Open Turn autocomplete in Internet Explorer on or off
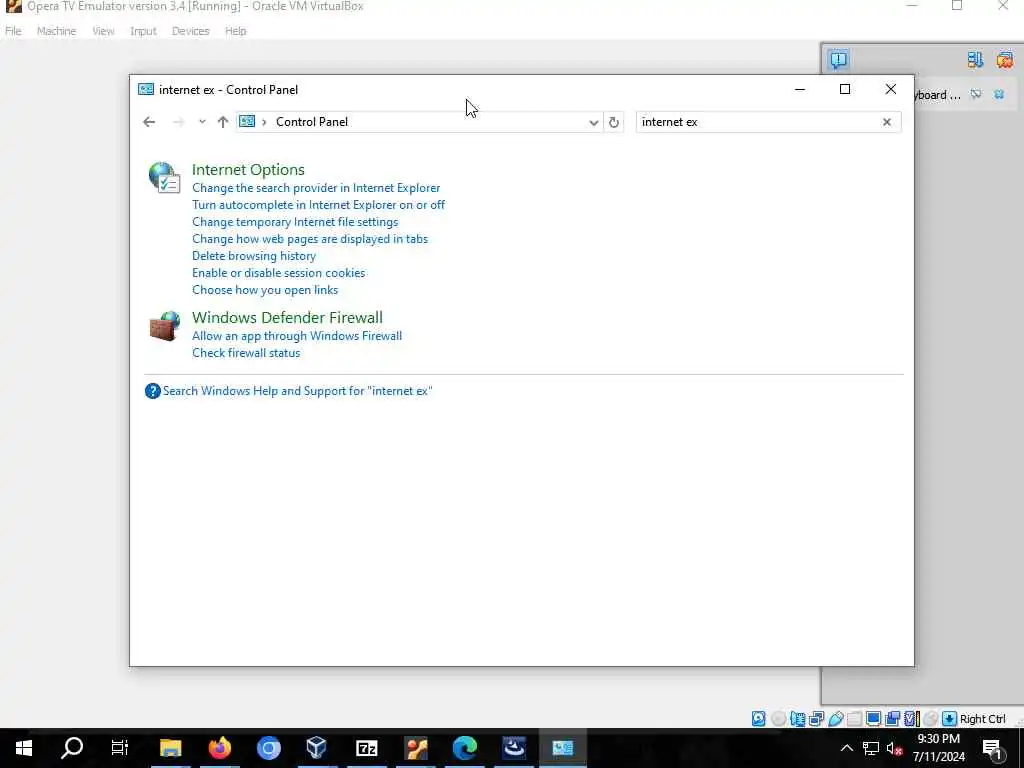The height and width of the screenshot is (768, 1024). [x=318, y=205]
